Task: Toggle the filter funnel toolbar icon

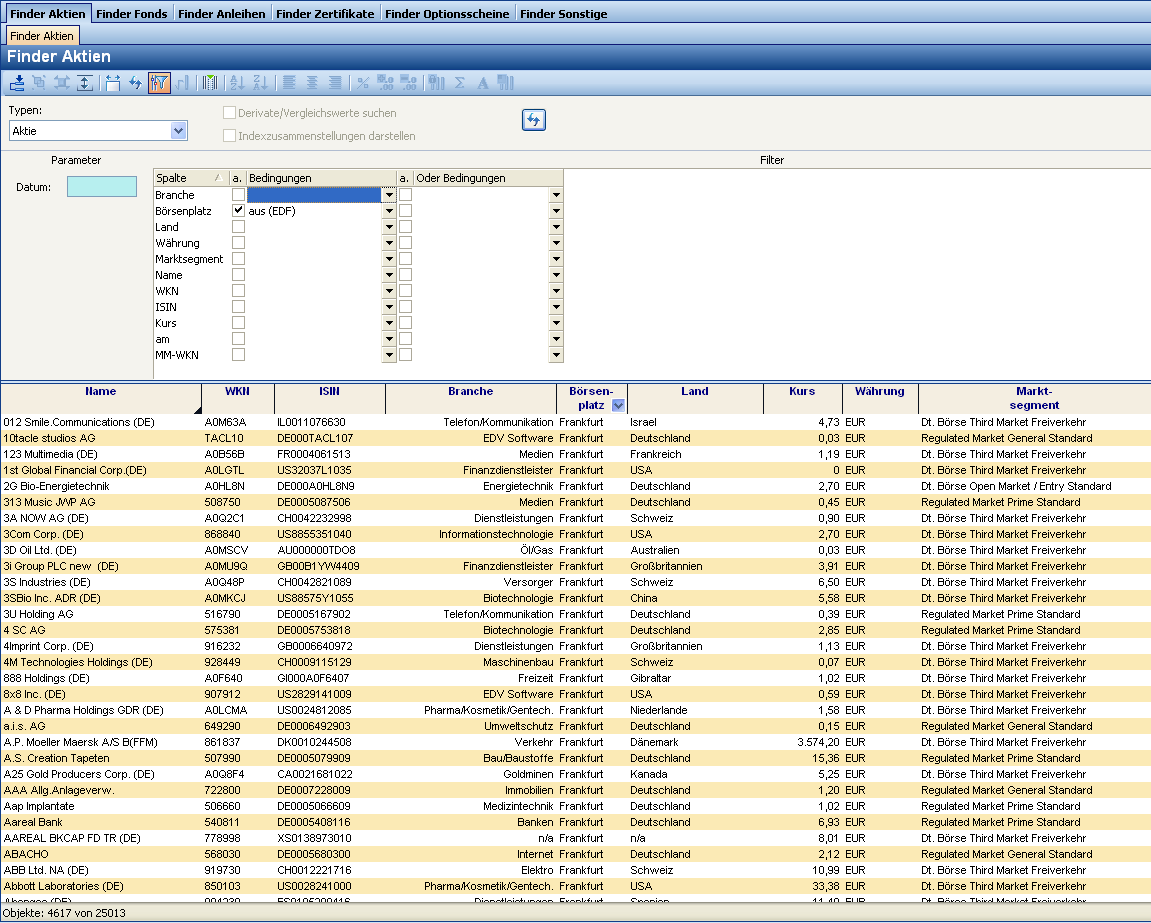Action: [x=159, y=83]
